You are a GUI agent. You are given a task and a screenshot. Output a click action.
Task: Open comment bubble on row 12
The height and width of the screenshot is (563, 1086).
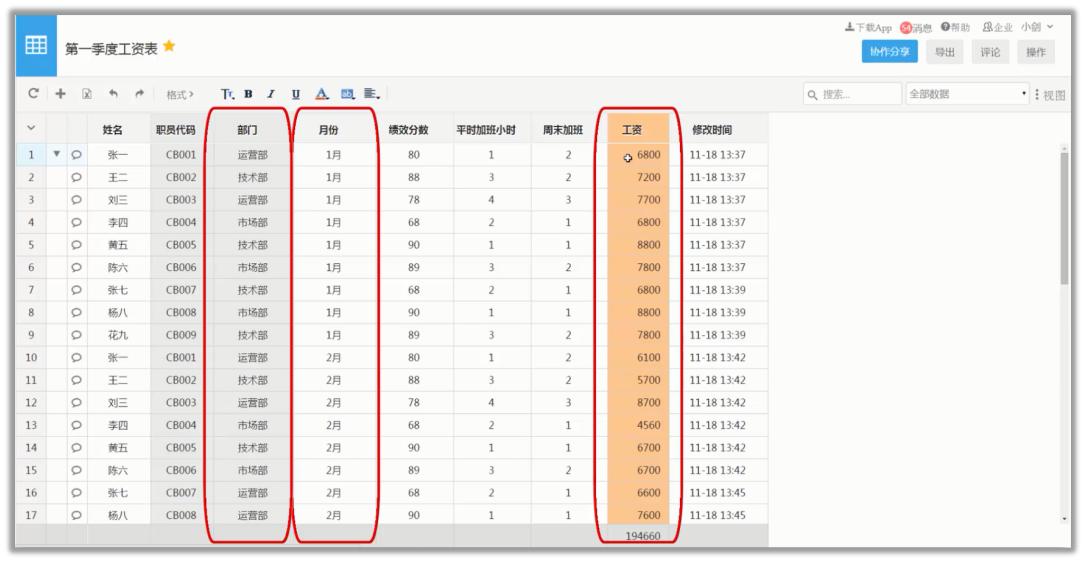tap(76, 402)
